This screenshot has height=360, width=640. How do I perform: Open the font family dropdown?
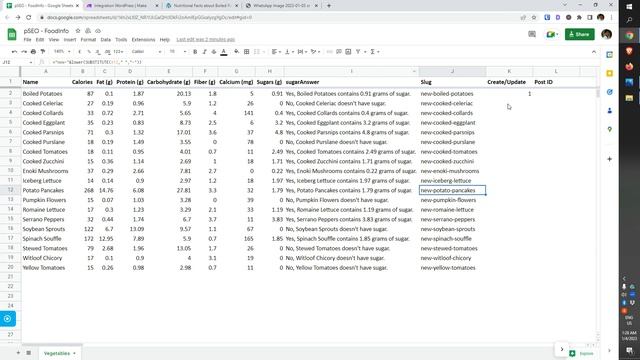[x=146, y=52]
